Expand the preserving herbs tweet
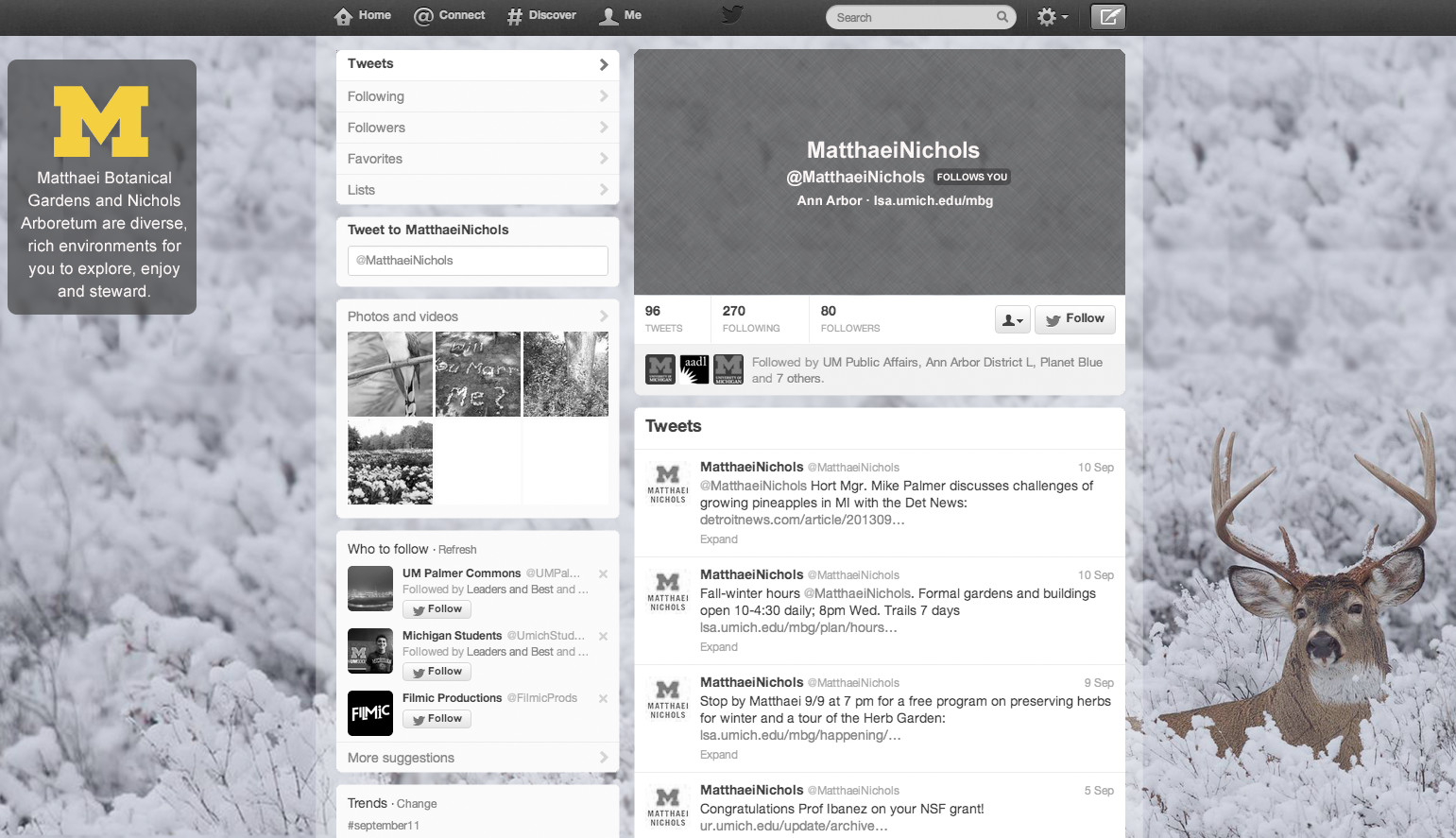The width and height of the screenshot is (1456, 838). [x=719, y=755]
